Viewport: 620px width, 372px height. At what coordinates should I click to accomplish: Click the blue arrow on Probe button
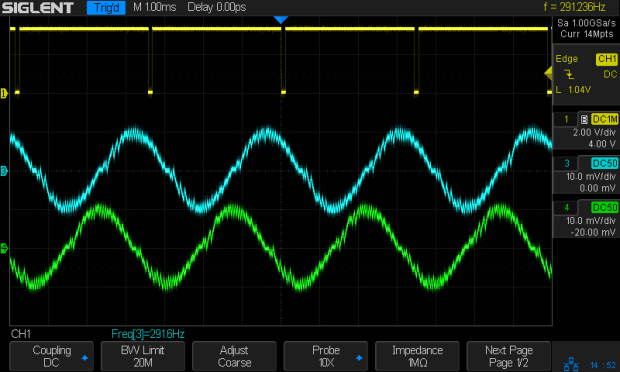pos(359,358)
